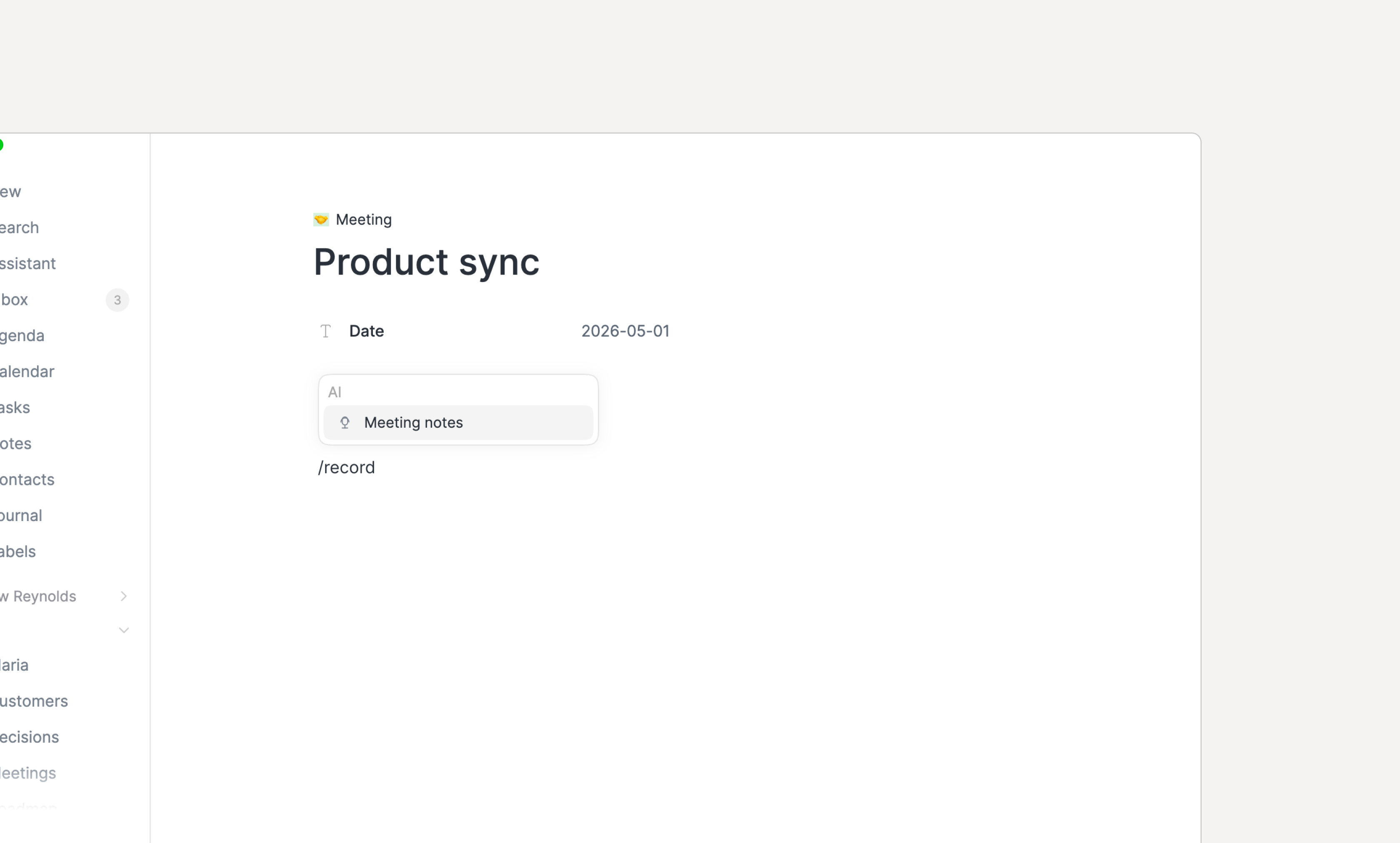Click New at top of the sidebar
The height and width of the screenshot is (843, 1400).
[x=11, y=192]
